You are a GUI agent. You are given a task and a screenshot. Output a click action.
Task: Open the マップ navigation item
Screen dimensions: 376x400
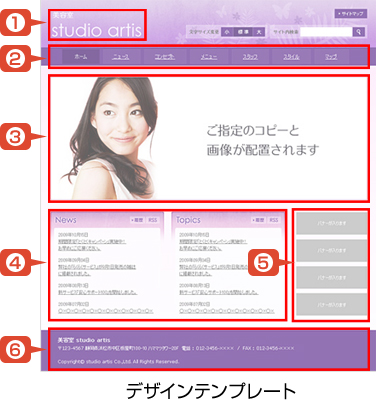pos(331,57)
